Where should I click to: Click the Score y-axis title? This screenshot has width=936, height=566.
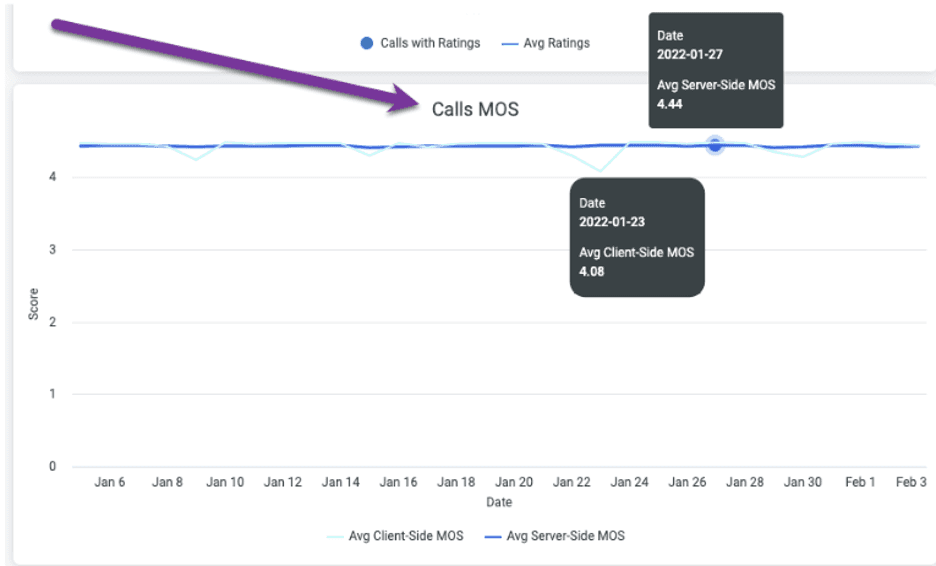[x=34, y=305]
